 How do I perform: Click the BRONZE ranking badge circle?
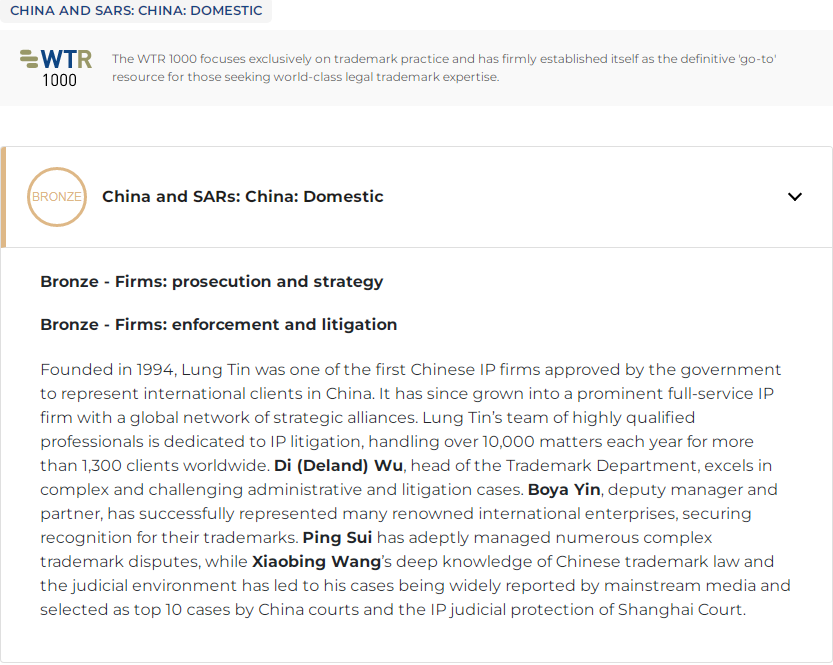[57, 197]
